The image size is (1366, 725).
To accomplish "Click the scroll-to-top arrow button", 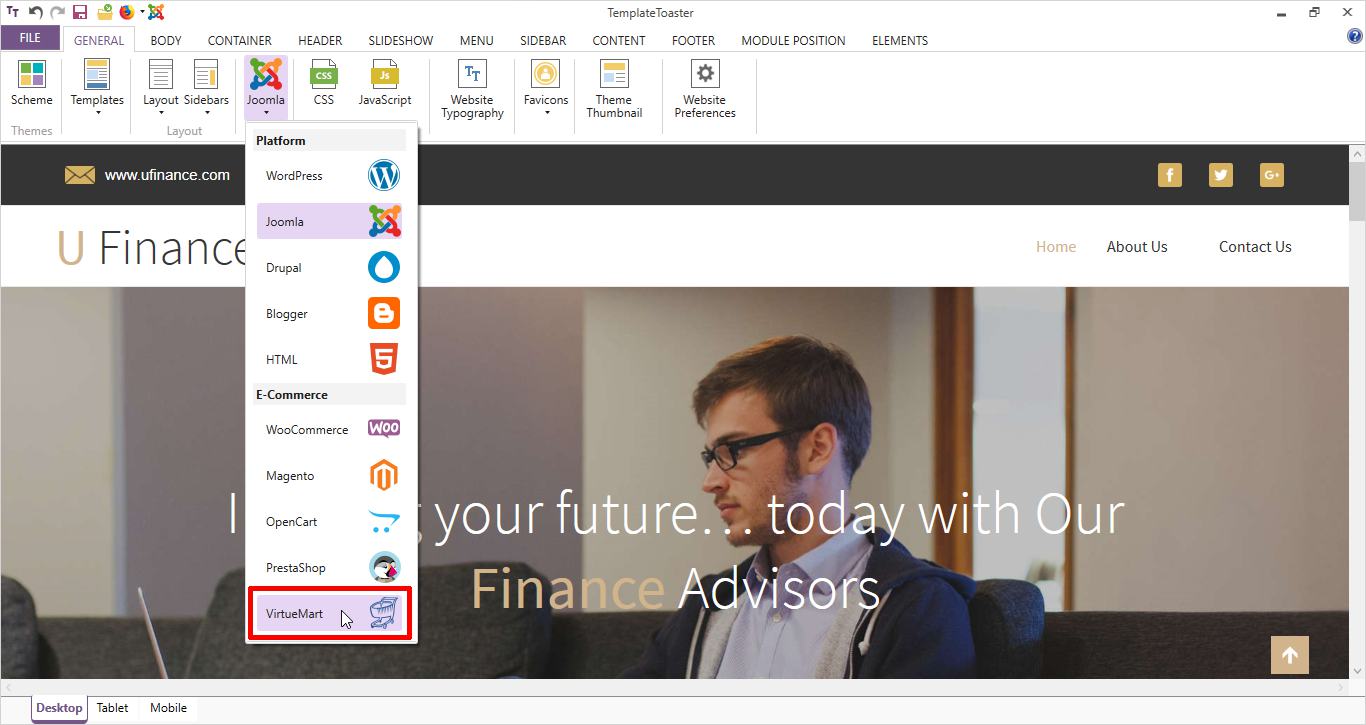I will 1289,655.
